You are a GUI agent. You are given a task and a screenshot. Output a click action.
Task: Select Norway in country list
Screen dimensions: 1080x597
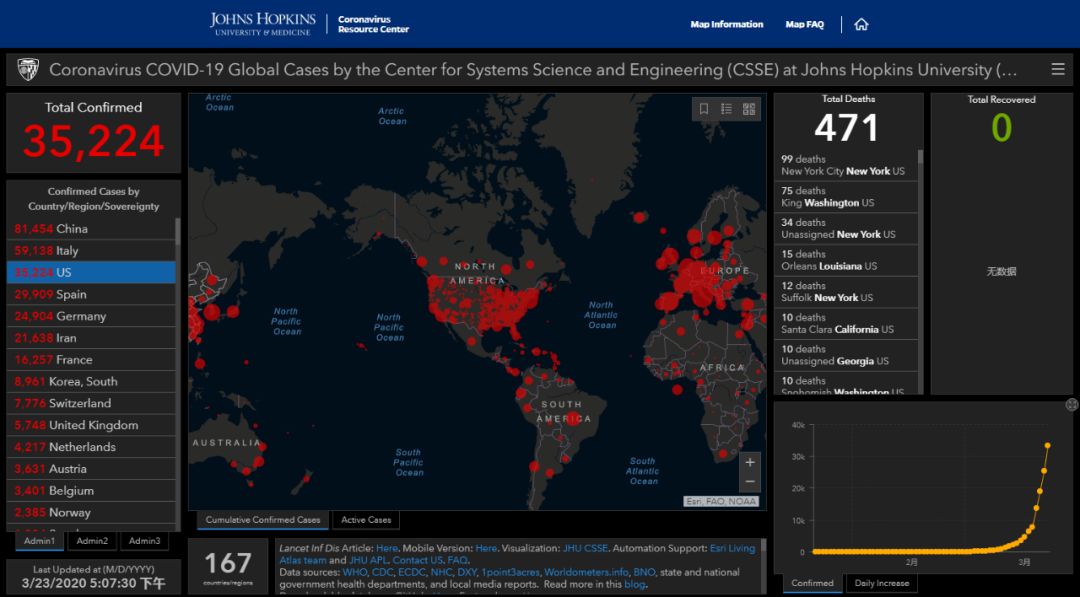tap(91, 512)
